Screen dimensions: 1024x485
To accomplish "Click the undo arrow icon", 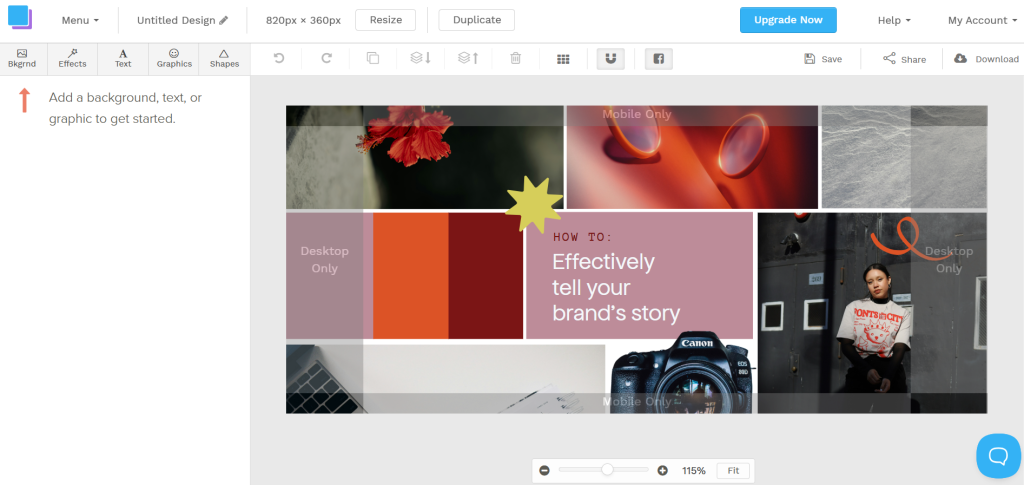I will click(279, 59).
